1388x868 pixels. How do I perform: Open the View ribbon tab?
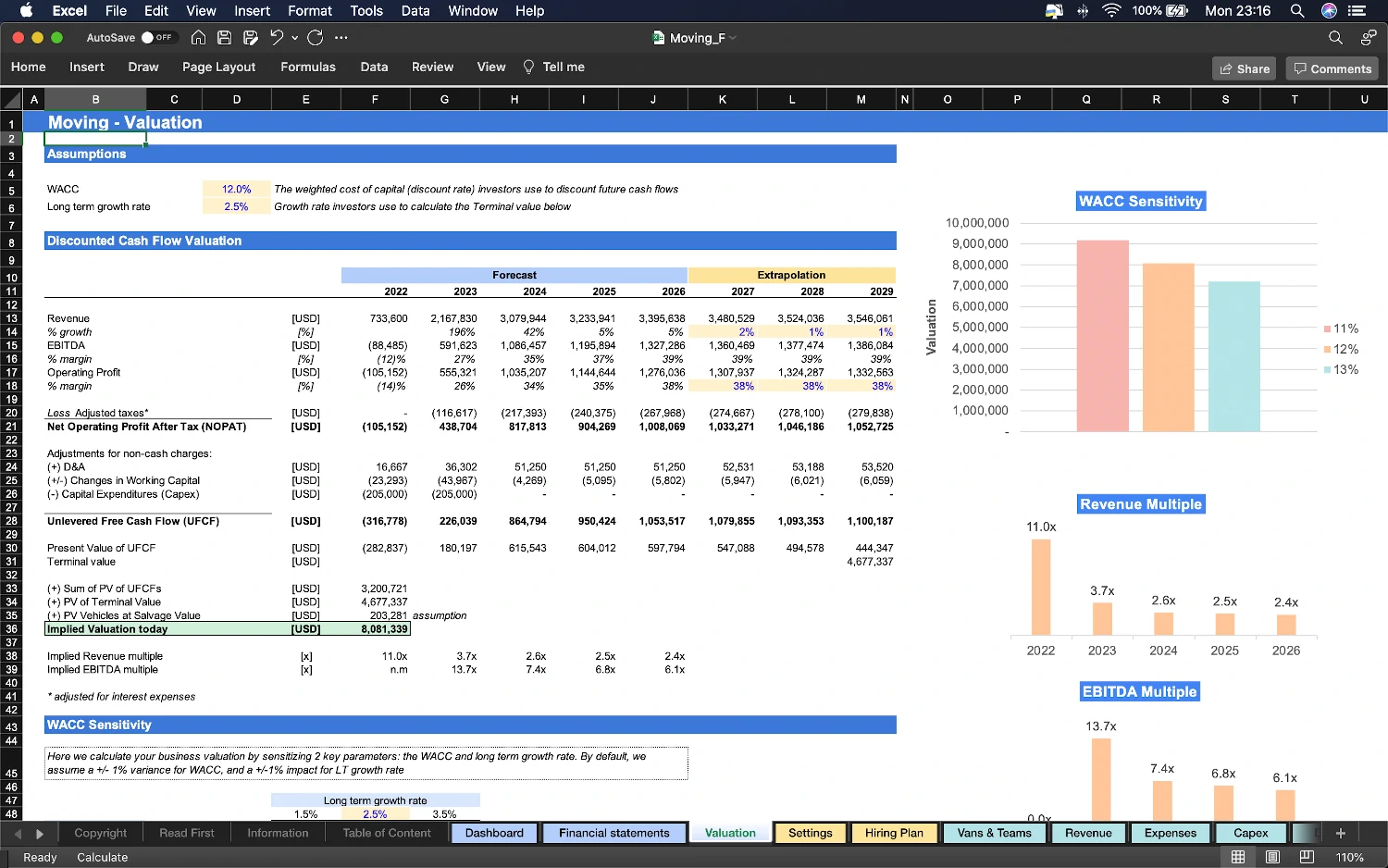click(491, 67)
